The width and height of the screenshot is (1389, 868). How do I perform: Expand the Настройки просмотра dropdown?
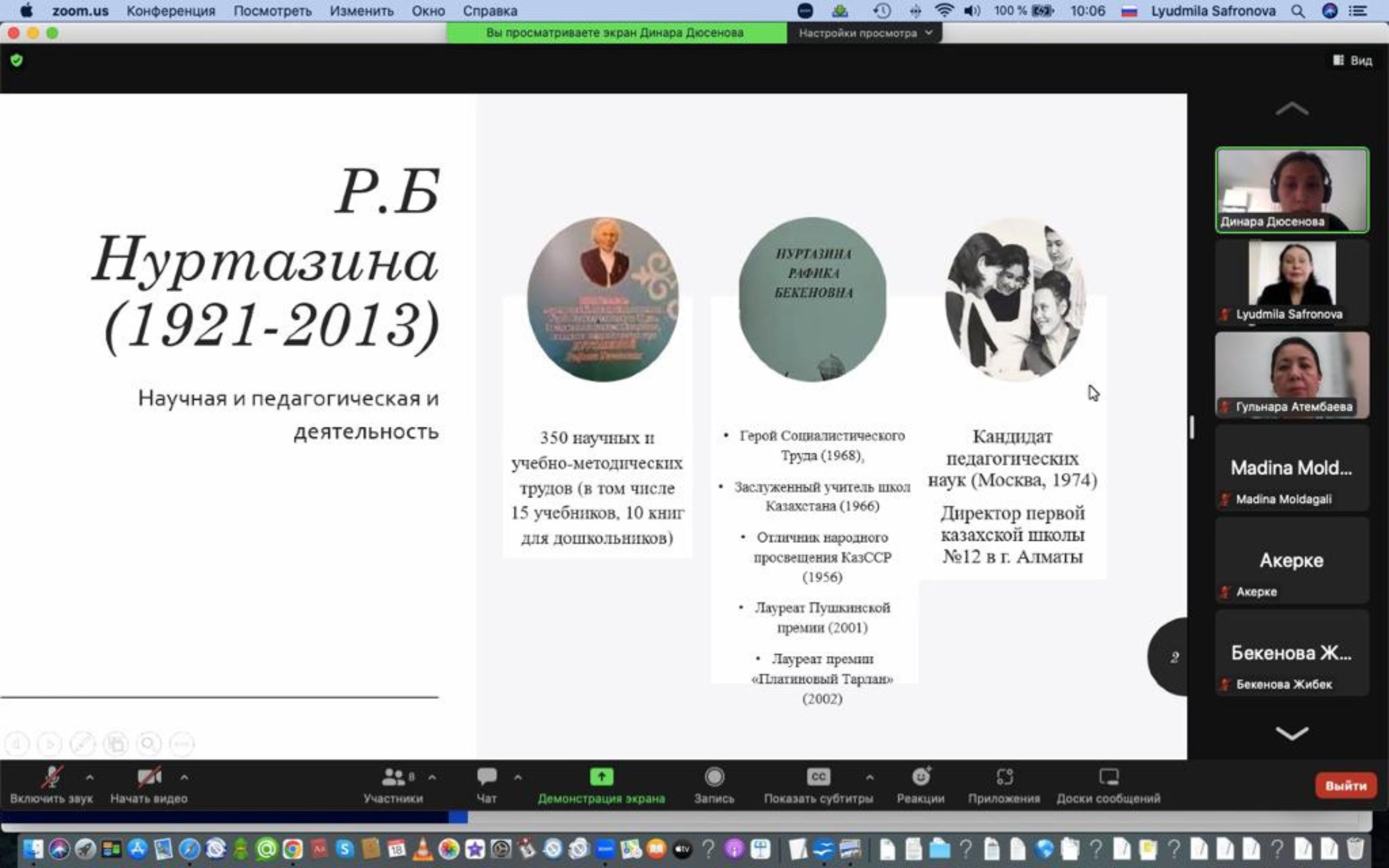point(864,33)
